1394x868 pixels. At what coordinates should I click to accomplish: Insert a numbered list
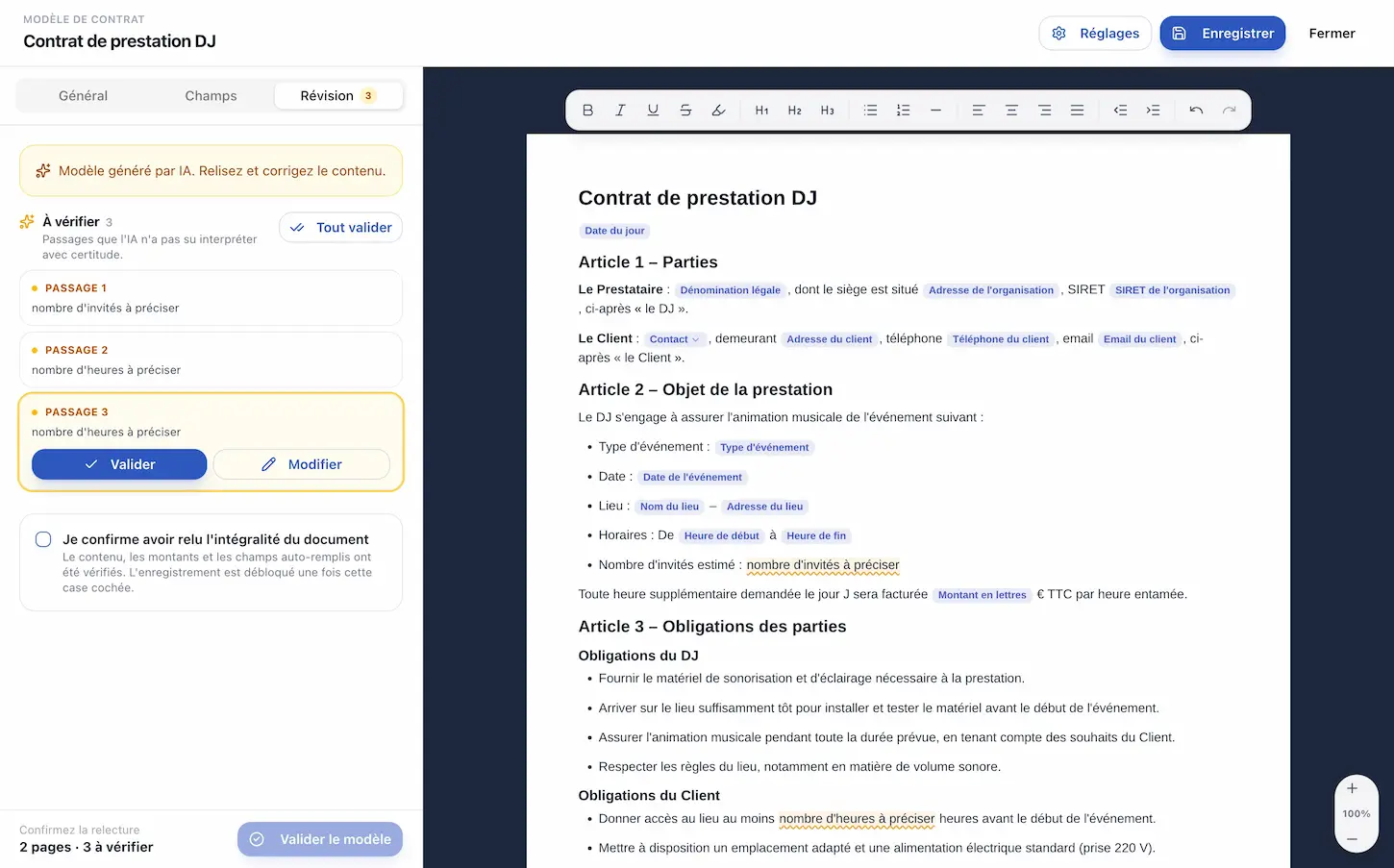[903, 111]
